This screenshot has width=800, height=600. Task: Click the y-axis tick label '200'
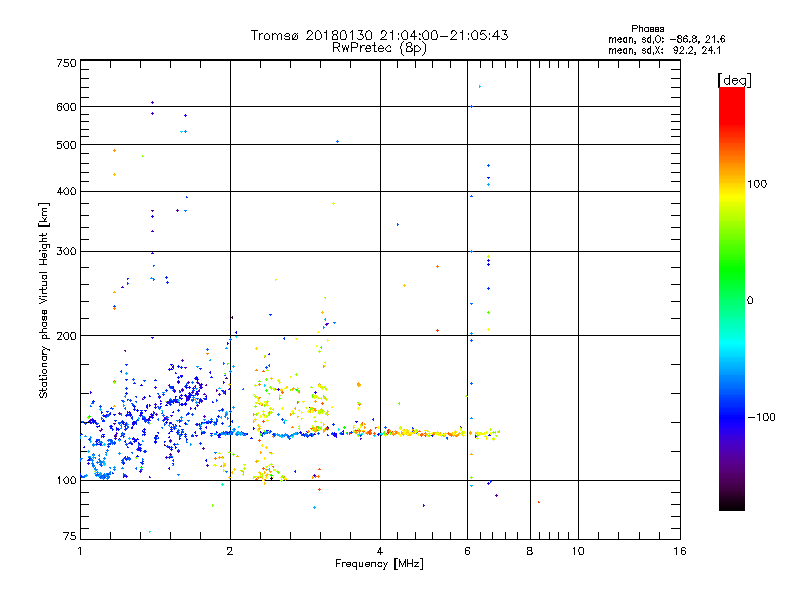(x=66, y=336)
